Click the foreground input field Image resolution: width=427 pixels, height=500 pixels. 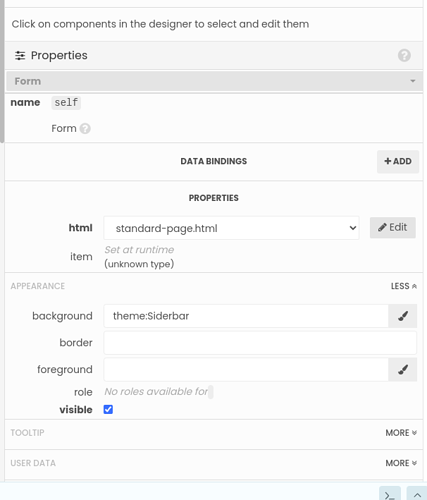pos(246,369)
